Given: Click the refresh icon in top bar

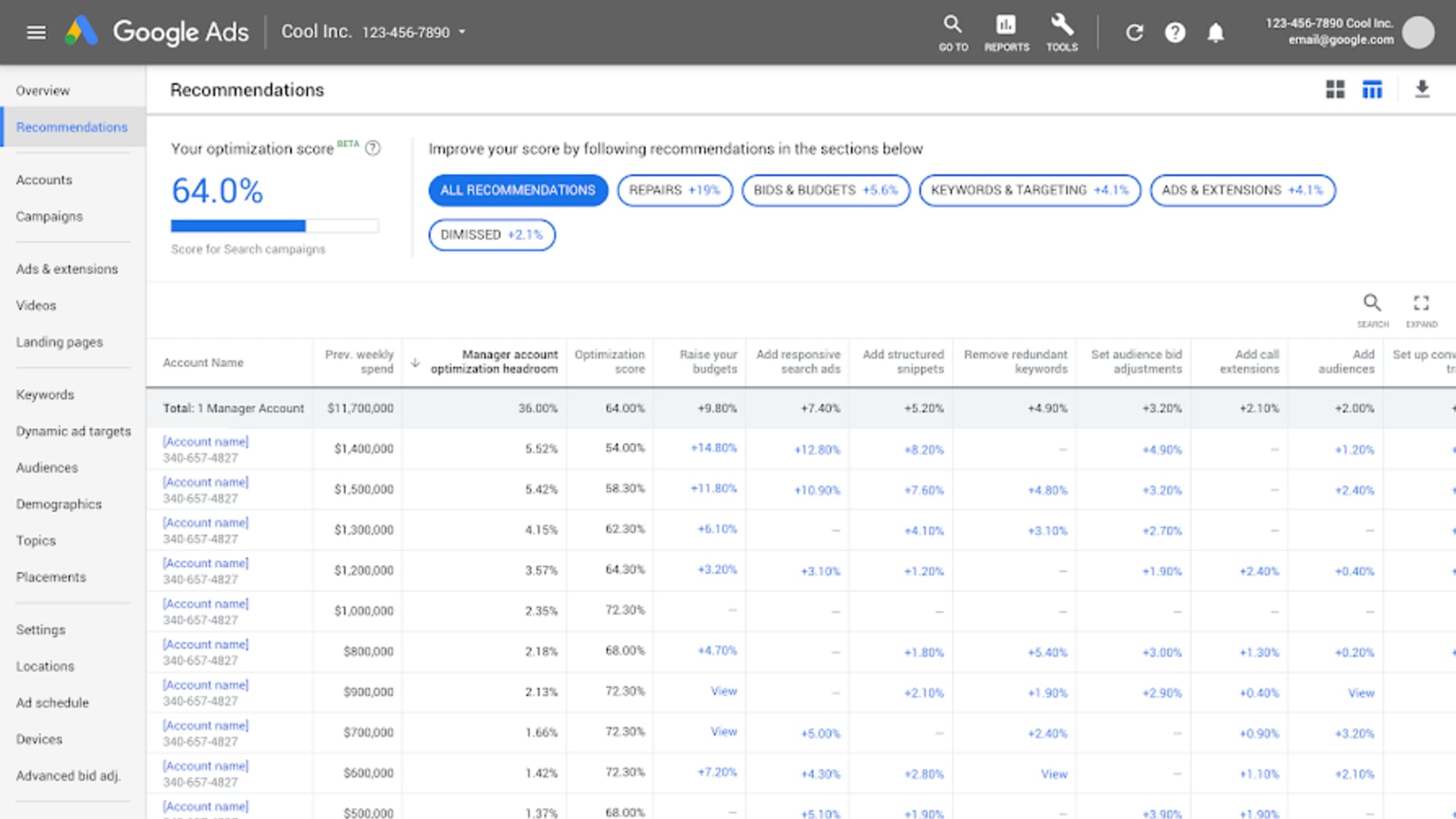Looking at the screenshot, I should coord(1134,33).
